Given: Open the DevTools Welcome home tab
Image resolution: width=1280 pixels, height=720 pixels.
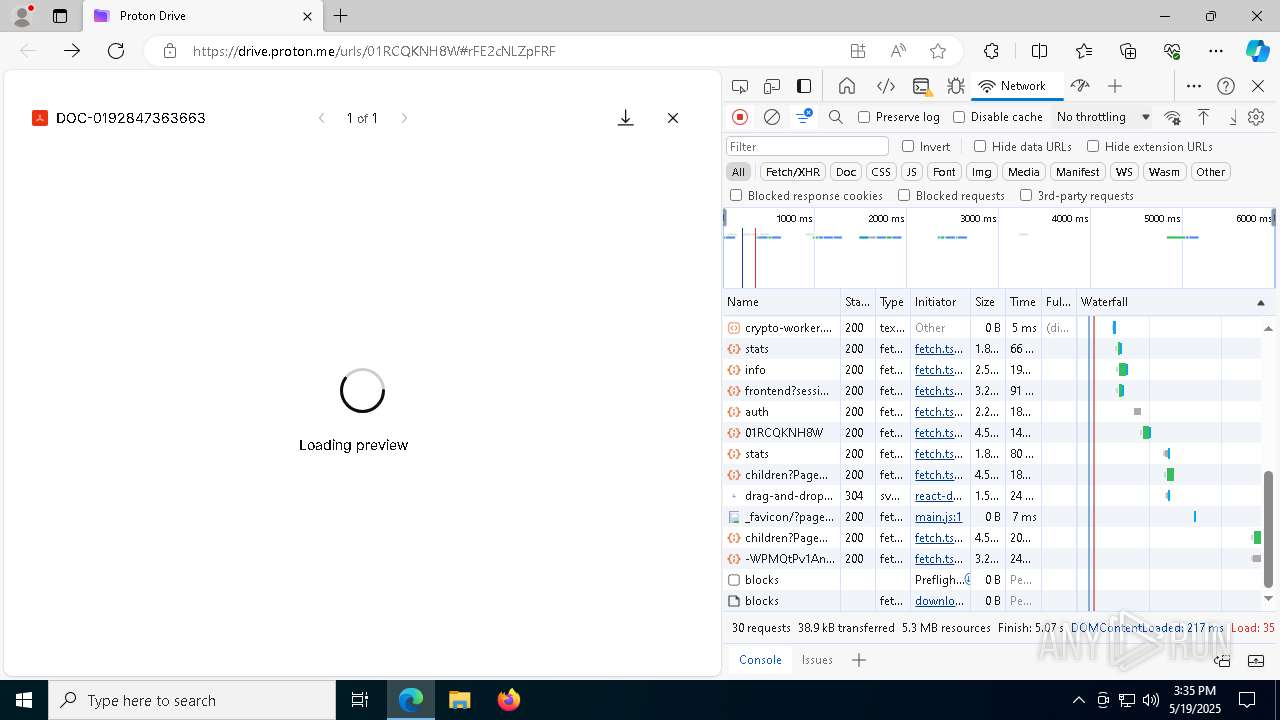Looking at the screenshot, I should click(847, 86).
